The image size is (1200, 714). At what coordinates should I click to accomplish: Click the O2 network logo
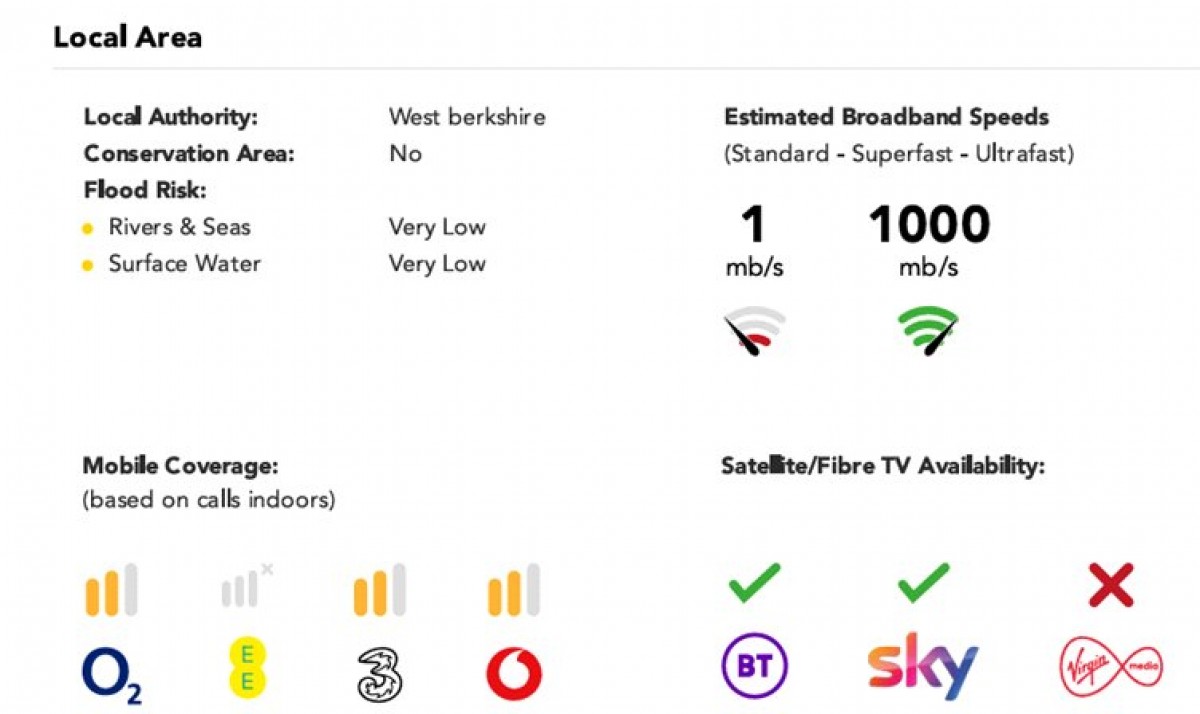[112, 675]
